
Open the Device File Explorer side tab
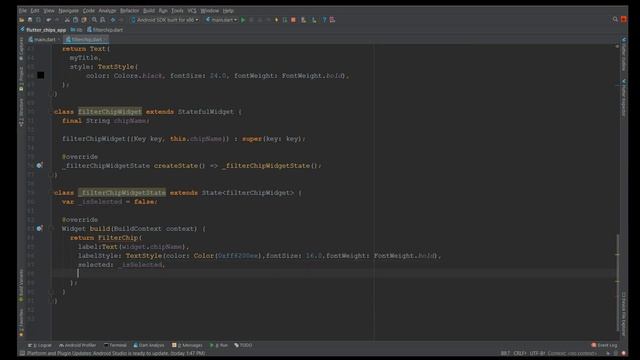624,313
